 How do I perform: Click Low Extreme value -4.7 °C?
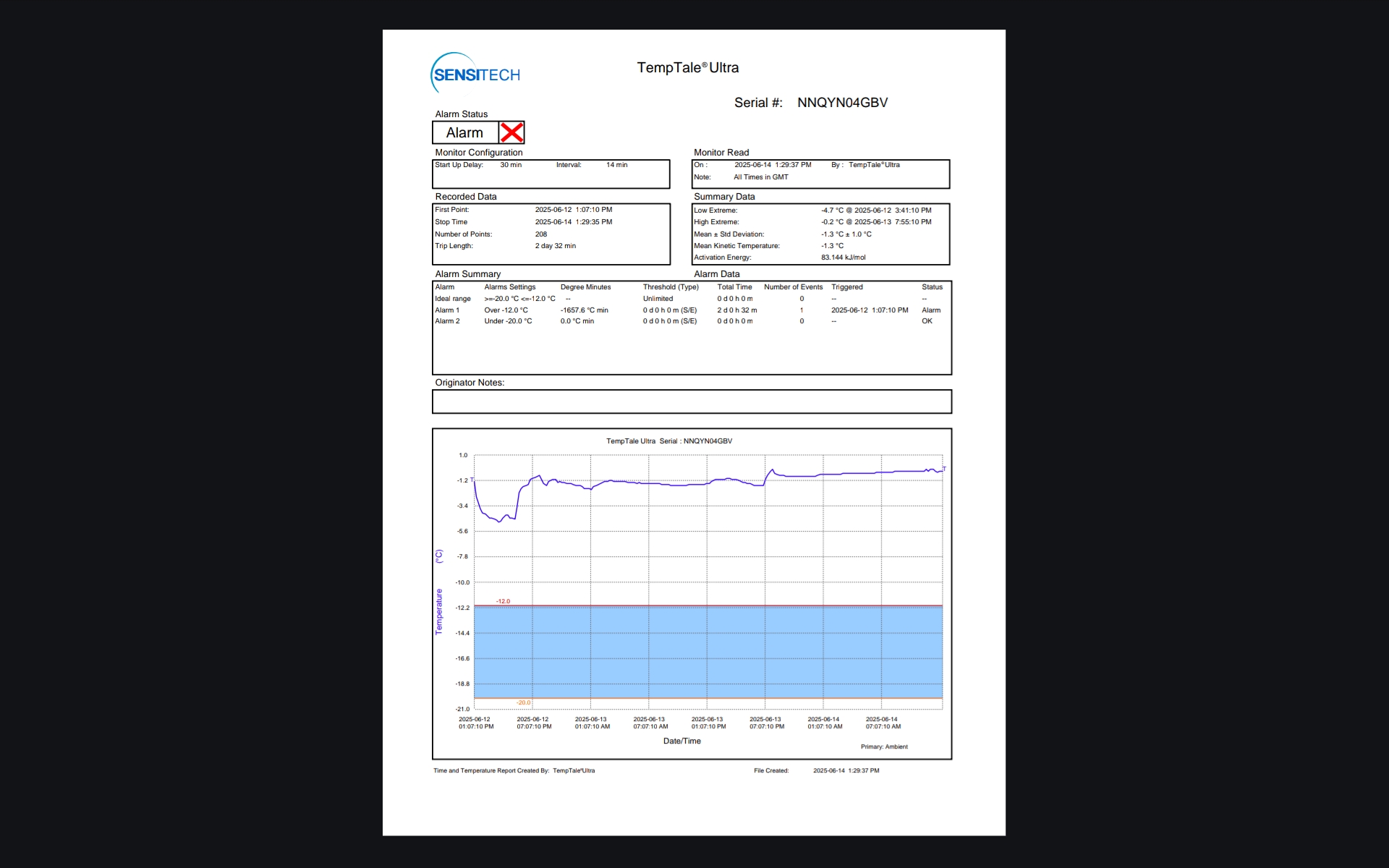coord(832,210)
